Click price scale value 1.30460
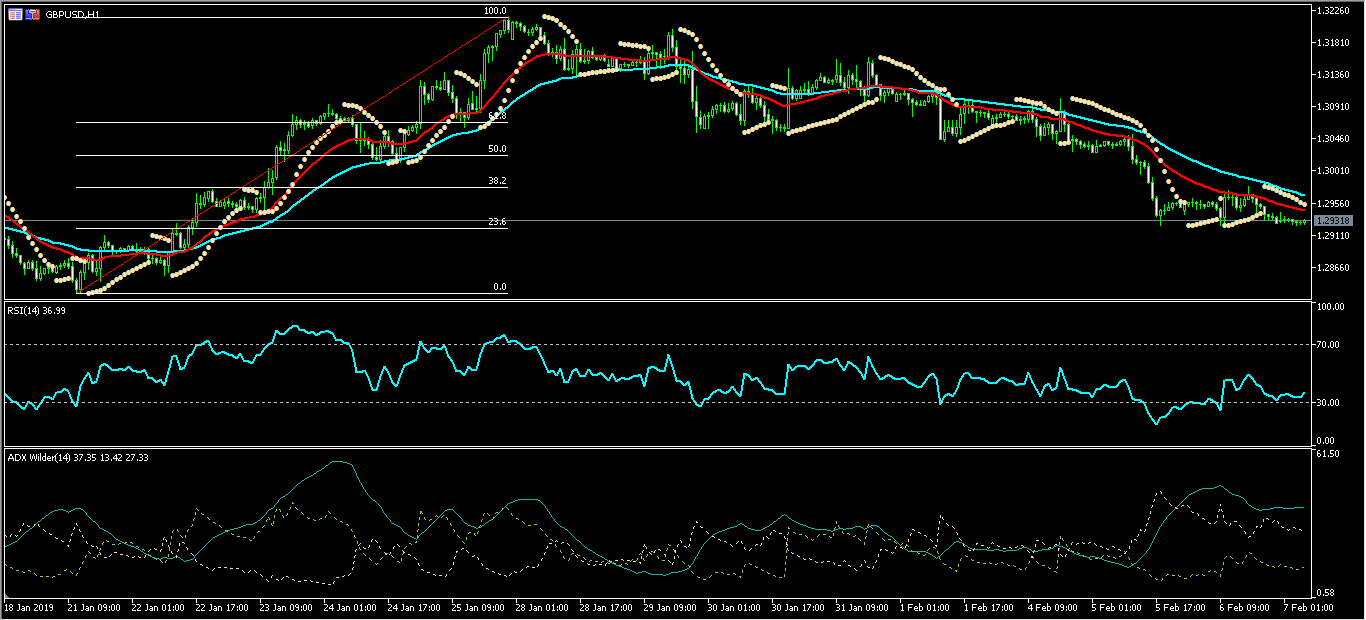Screen dimensions: 1366x620 pos(1335,139)
